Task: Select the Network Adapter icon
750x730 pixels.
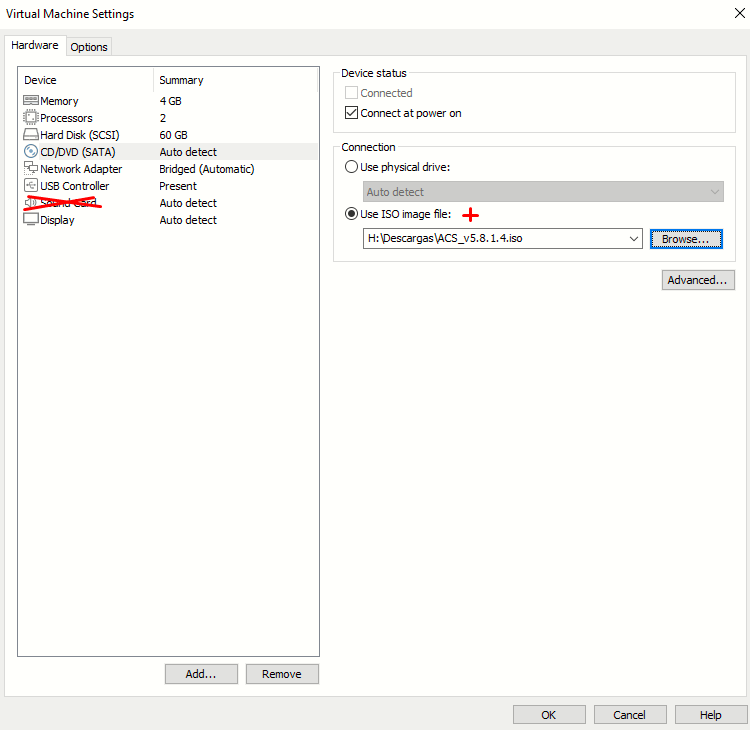Action: (31, 168)
